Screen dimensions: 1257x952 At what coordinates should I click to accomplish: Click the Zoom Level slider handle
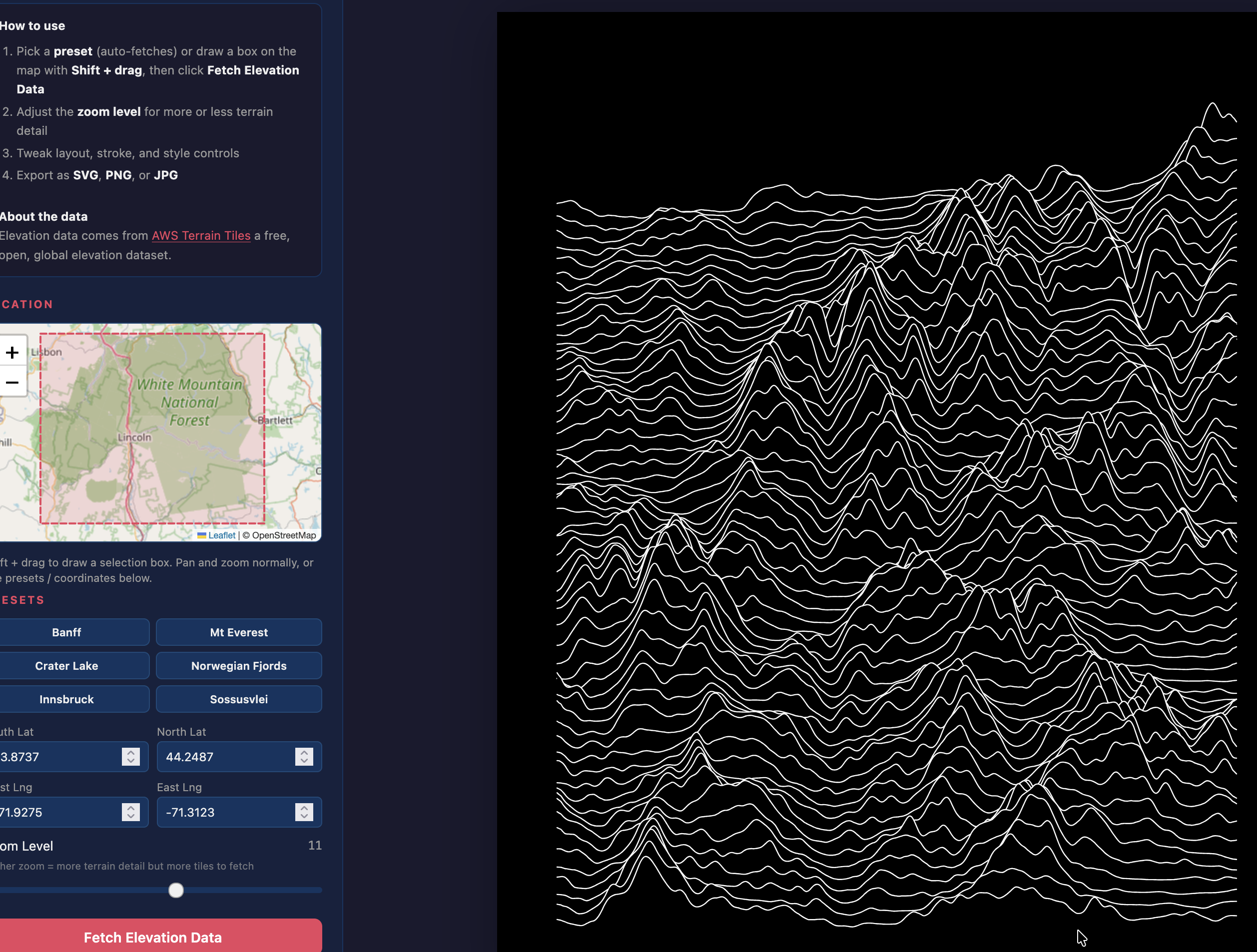(x=176, y=890)
